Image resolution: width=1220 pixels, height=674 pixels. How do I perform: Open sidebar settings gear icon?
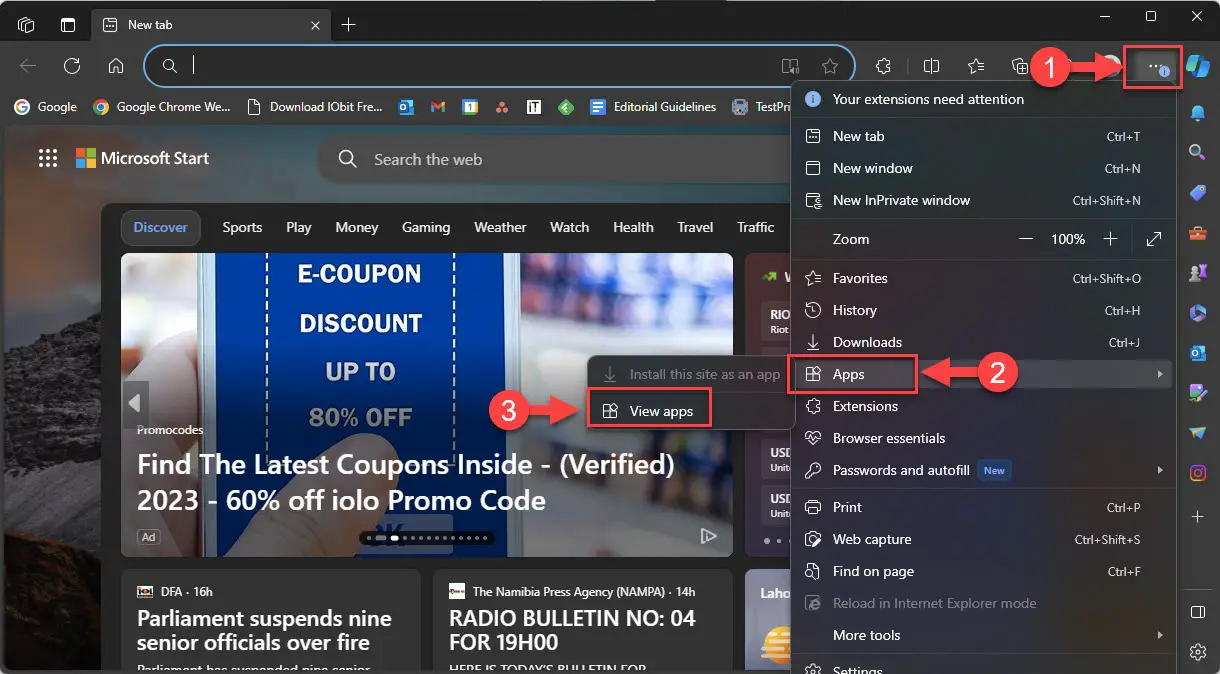(x=1197, y=652)
